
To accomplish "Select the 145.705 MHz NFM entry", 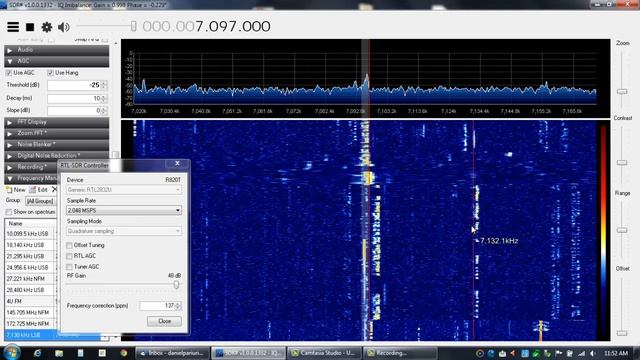I will [31, 313].
